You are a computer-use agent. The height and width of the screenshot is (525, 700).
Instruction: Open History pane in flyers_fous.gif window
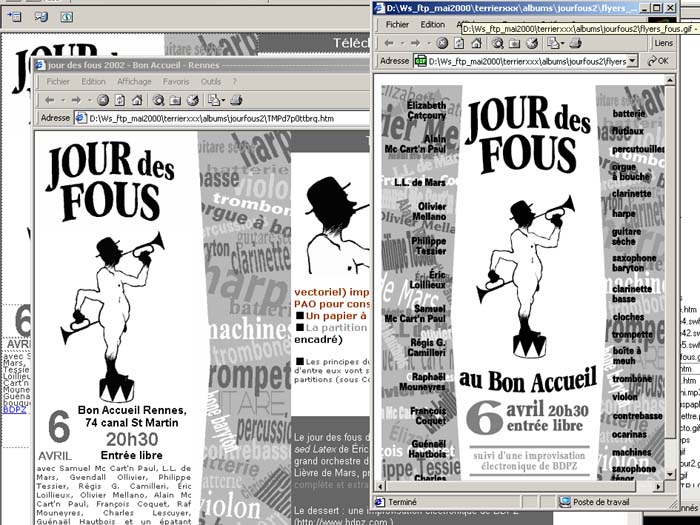532,43
